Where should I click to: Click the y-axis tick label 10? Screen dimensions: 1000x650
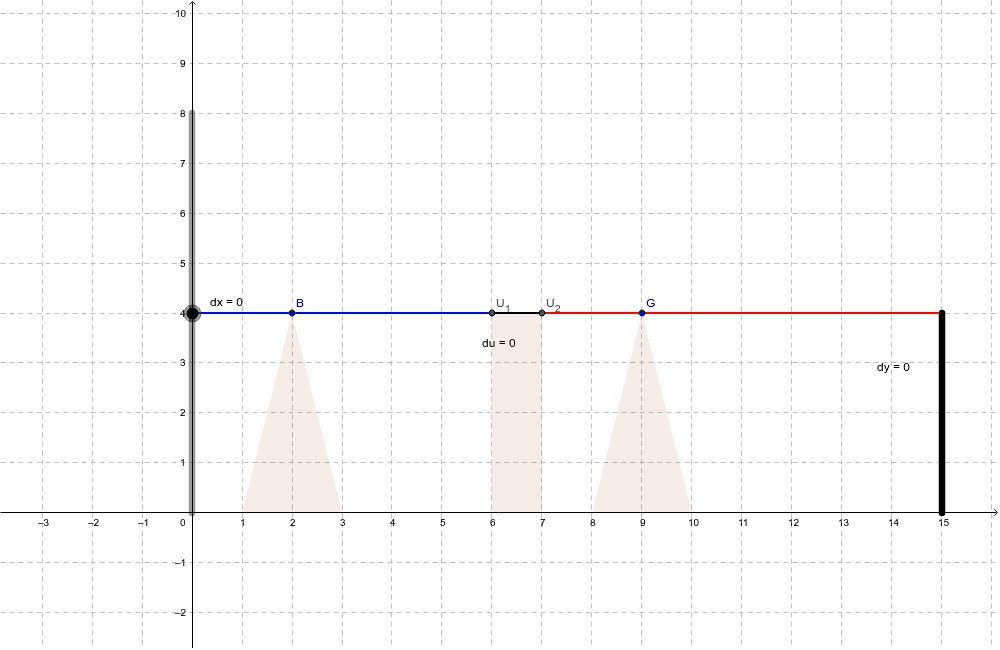coord(180,13)
